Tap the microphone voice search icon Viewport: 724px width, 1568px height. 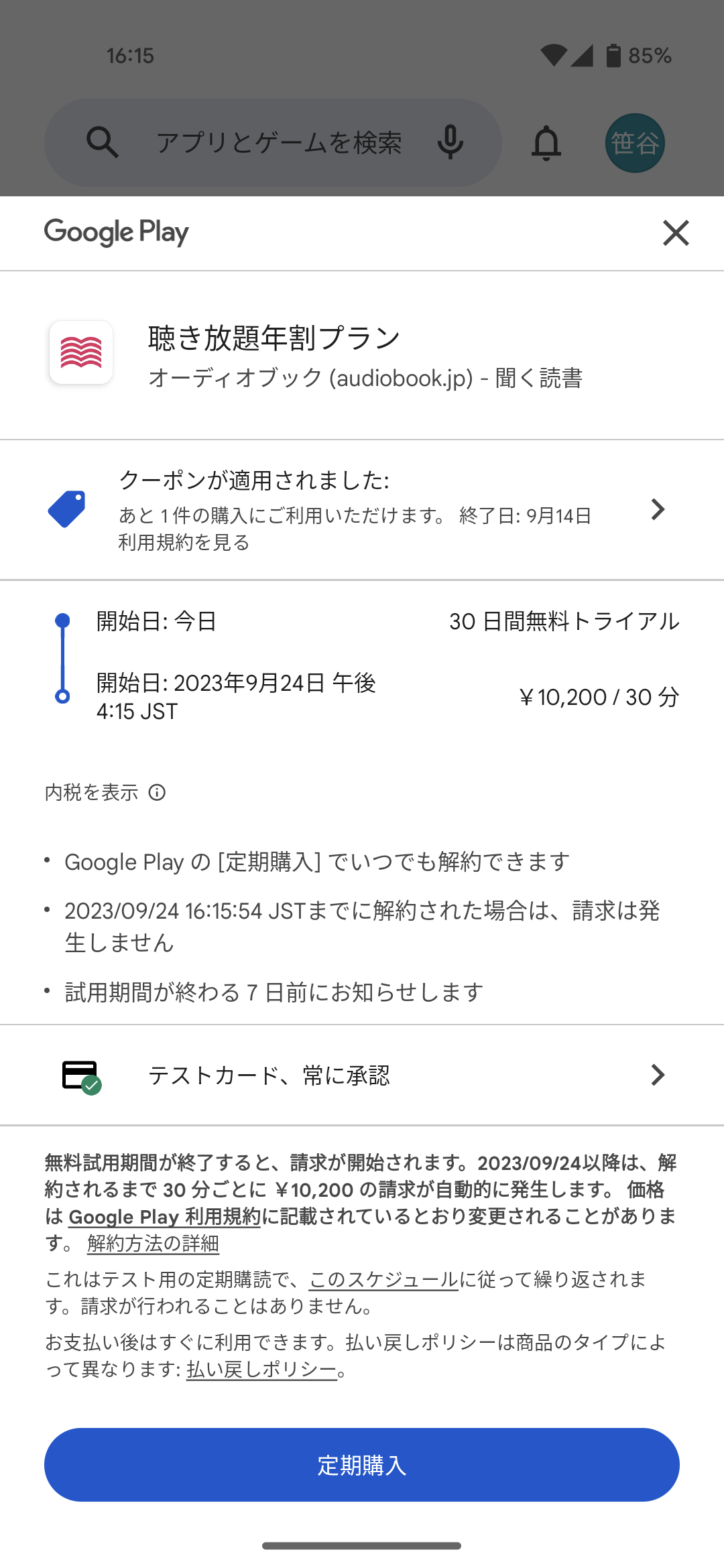coord(450,142)
